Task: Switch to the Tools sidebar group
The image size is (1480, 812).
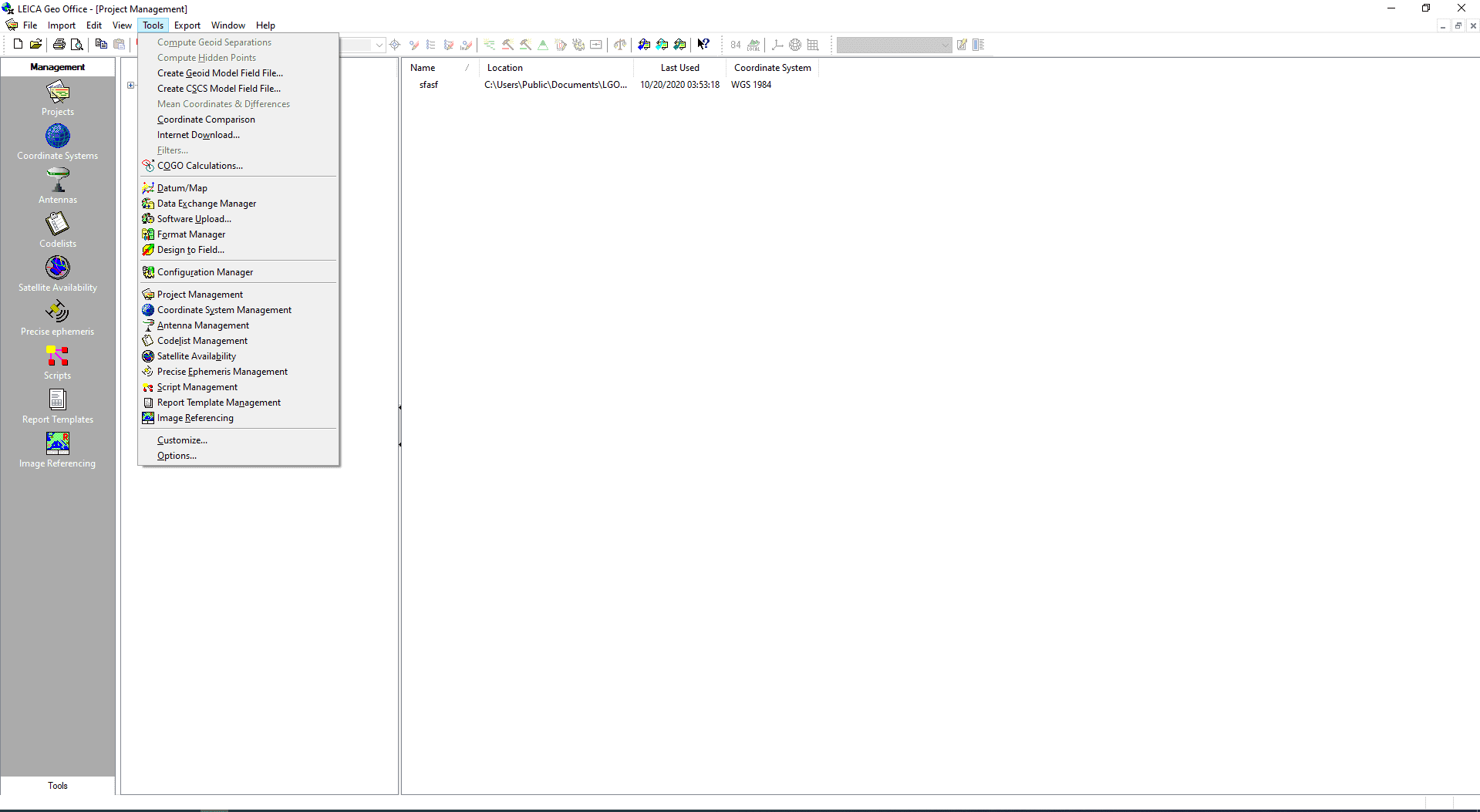Action: [x=58, y=786]
